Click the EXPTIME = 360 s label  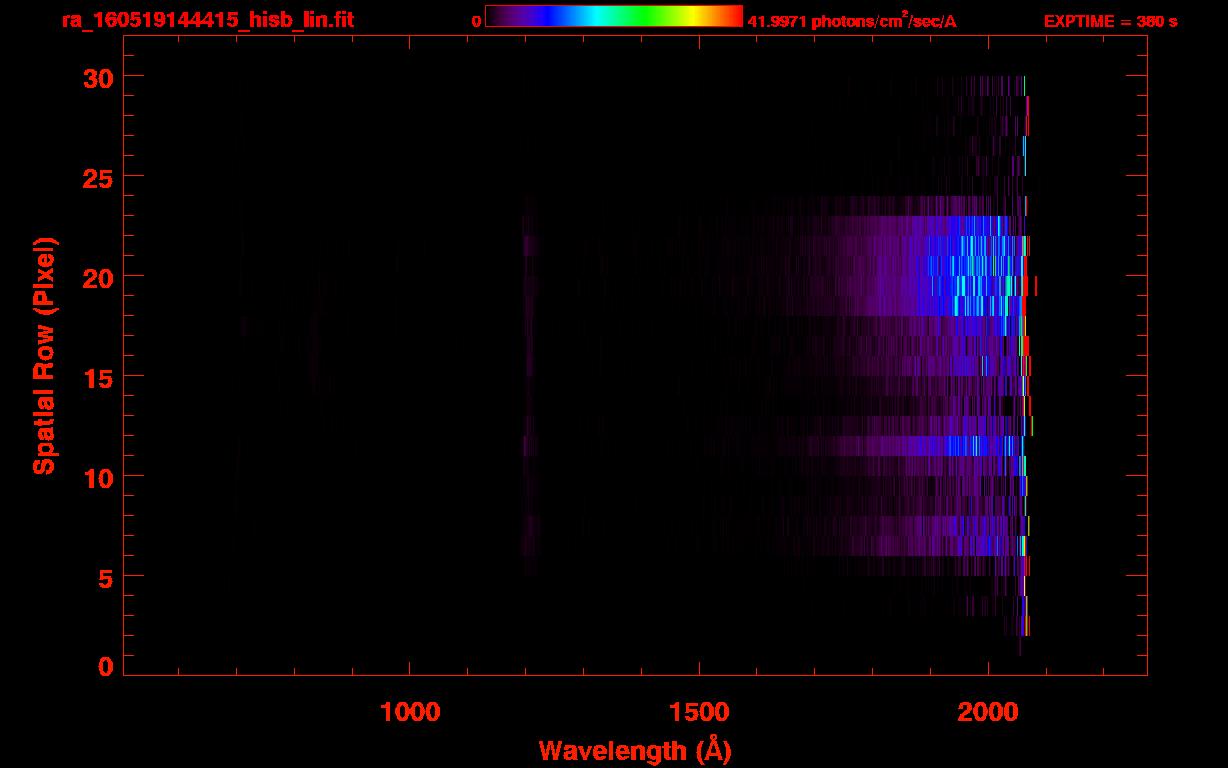[x=1110, y=21]
